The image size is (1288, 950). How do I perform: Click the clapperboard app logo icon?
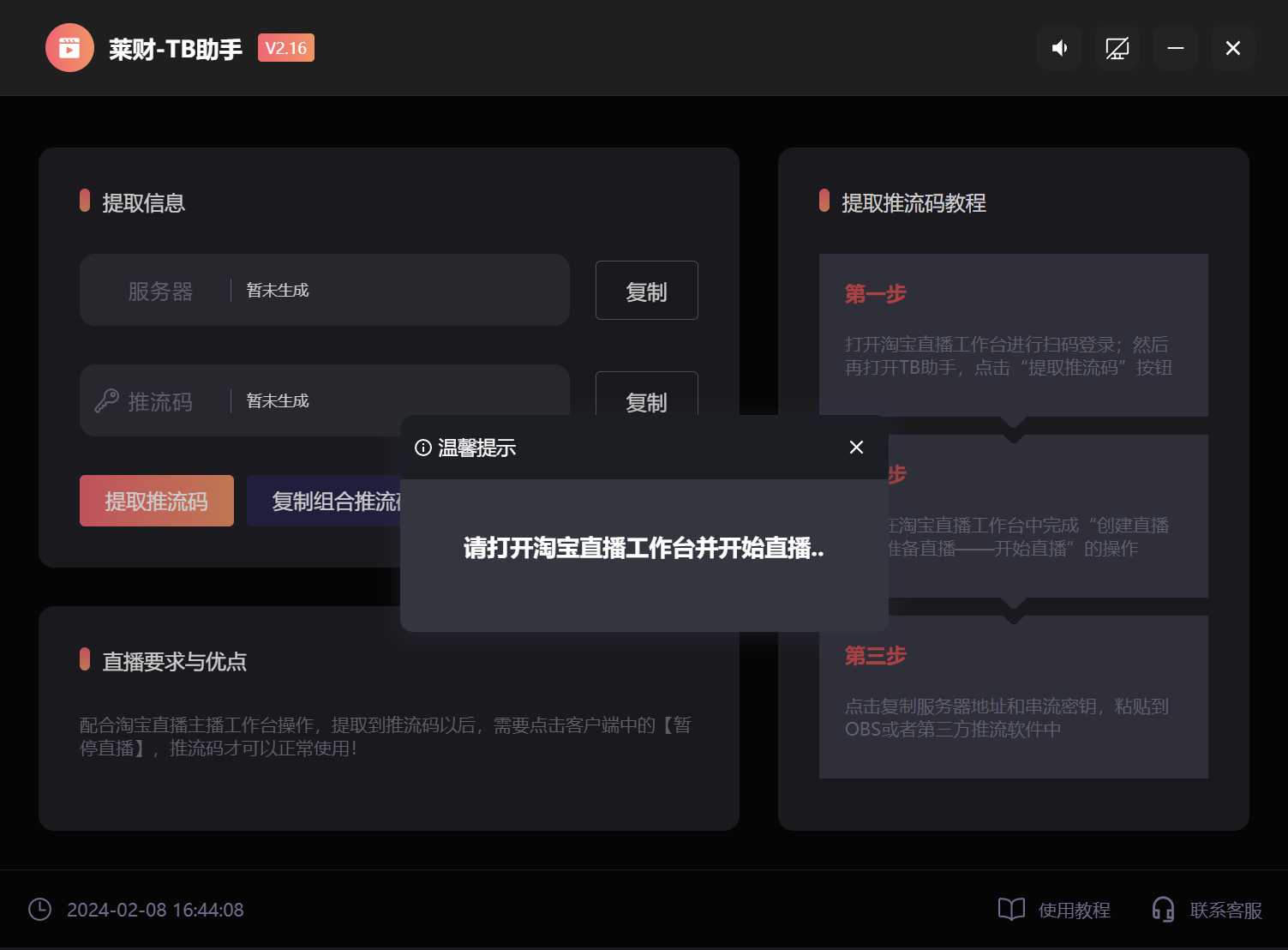69,47
